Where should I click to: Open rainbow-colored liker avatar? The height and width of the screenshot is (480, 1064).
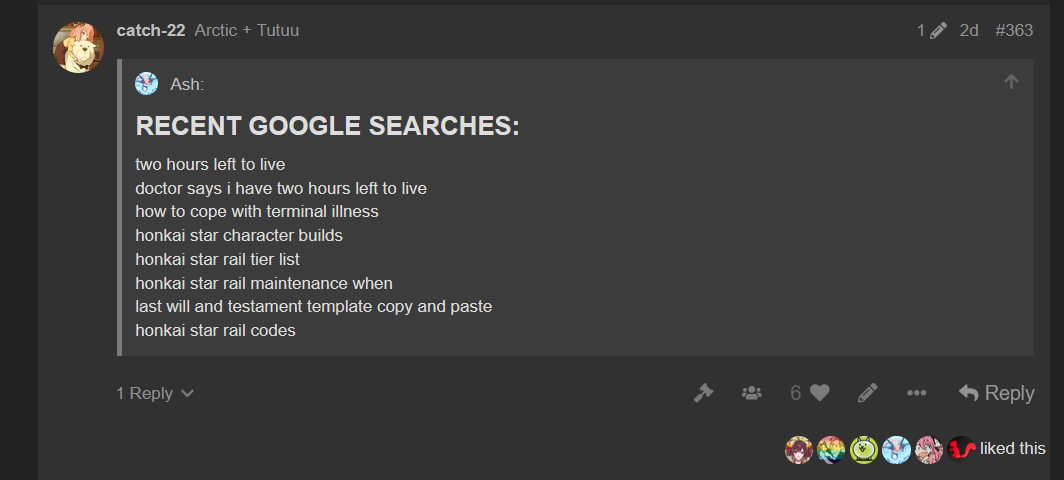[831, 449]
